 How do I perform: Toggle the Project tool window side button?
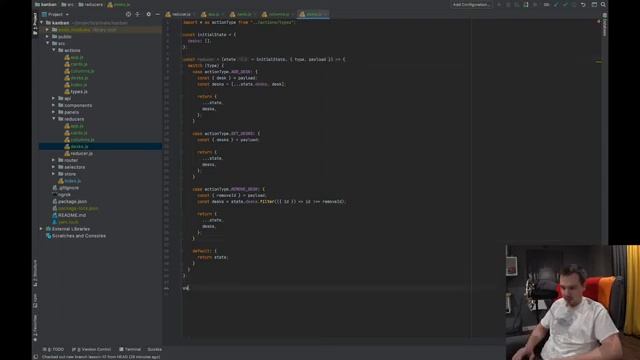point(35,23)
